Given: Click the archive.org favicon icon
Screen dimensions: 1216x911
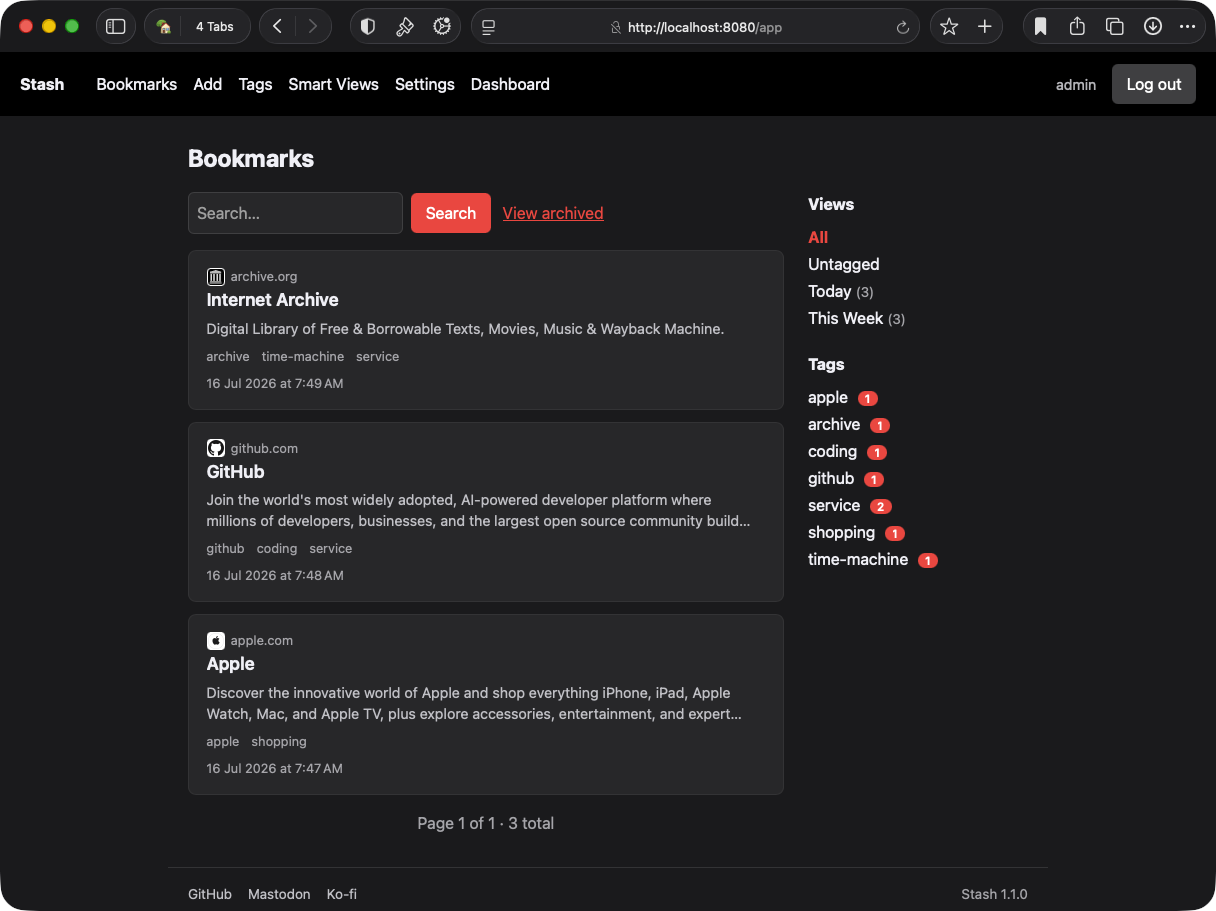Looking at the screenshot, I should [x=215, y=277].
